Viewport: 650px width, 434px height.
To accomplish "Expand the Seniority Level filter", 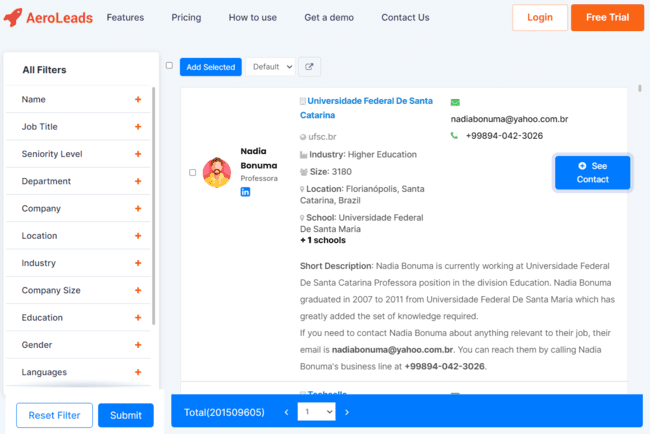I will [x=138, y=154].
